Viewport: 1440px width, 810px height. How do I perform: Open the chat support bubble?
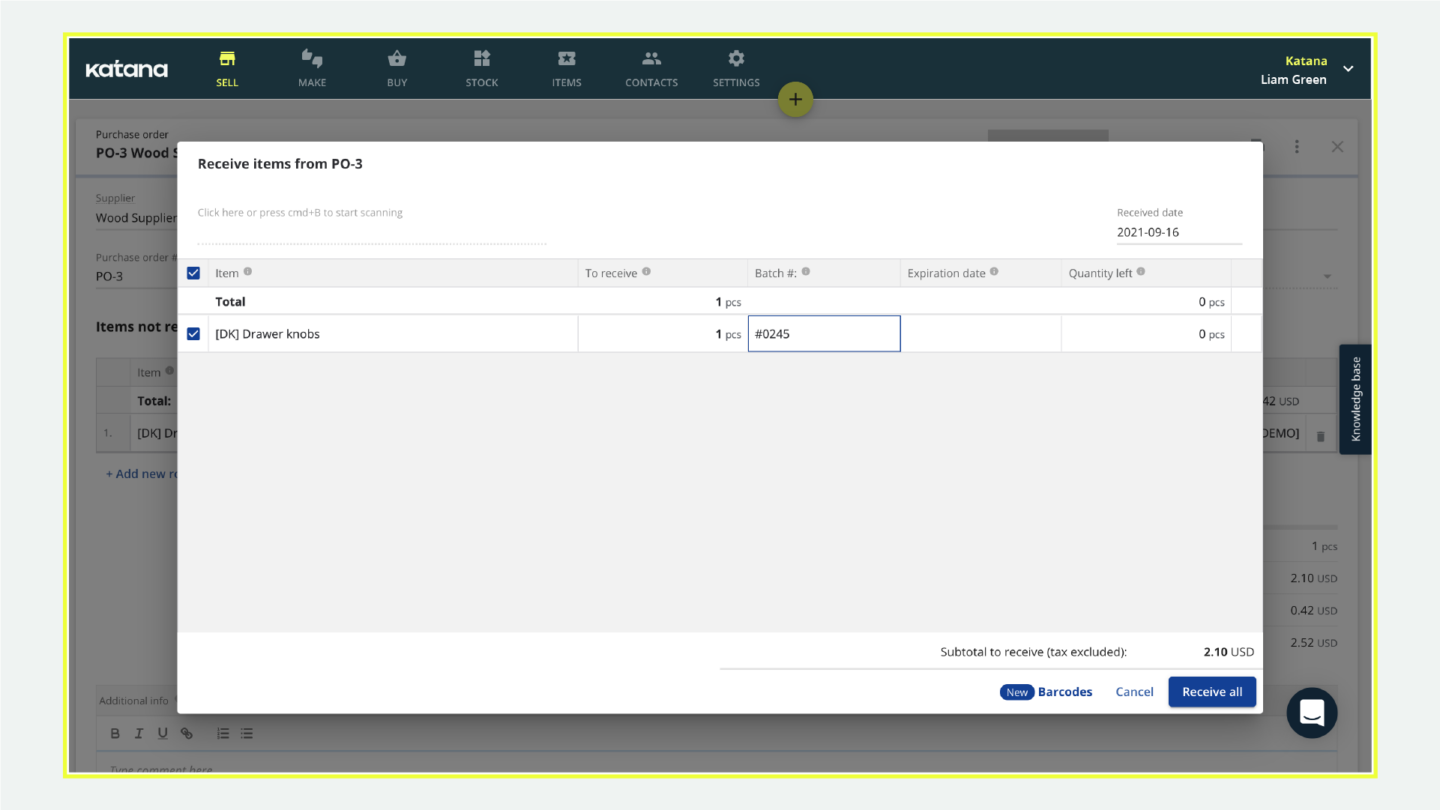pyautogui.click(x=1312, y=713)
